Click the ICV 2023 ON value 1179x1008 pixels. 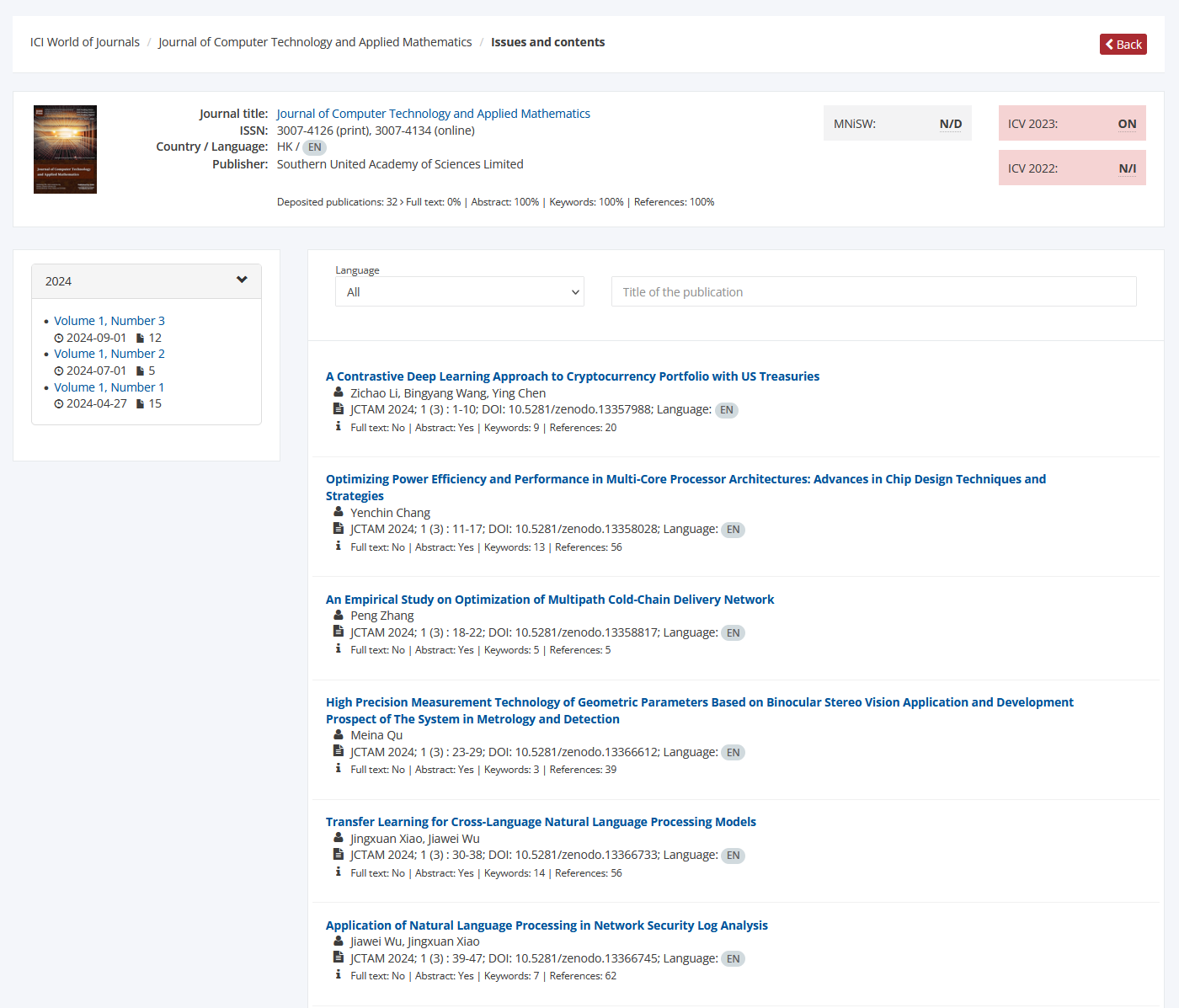[x=1127, y=124]
